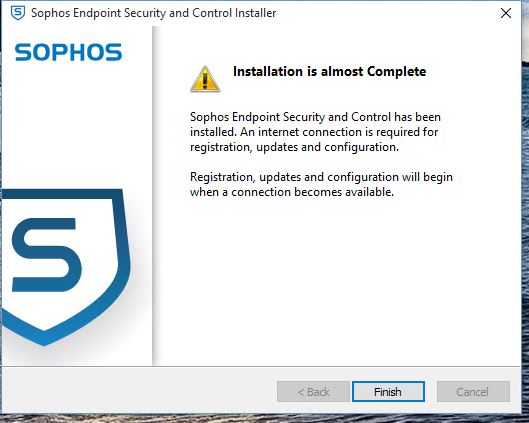Viewport: 529px width, 423px height.
Task: Click the empty white area below the messages
Action: click(337, 280)
